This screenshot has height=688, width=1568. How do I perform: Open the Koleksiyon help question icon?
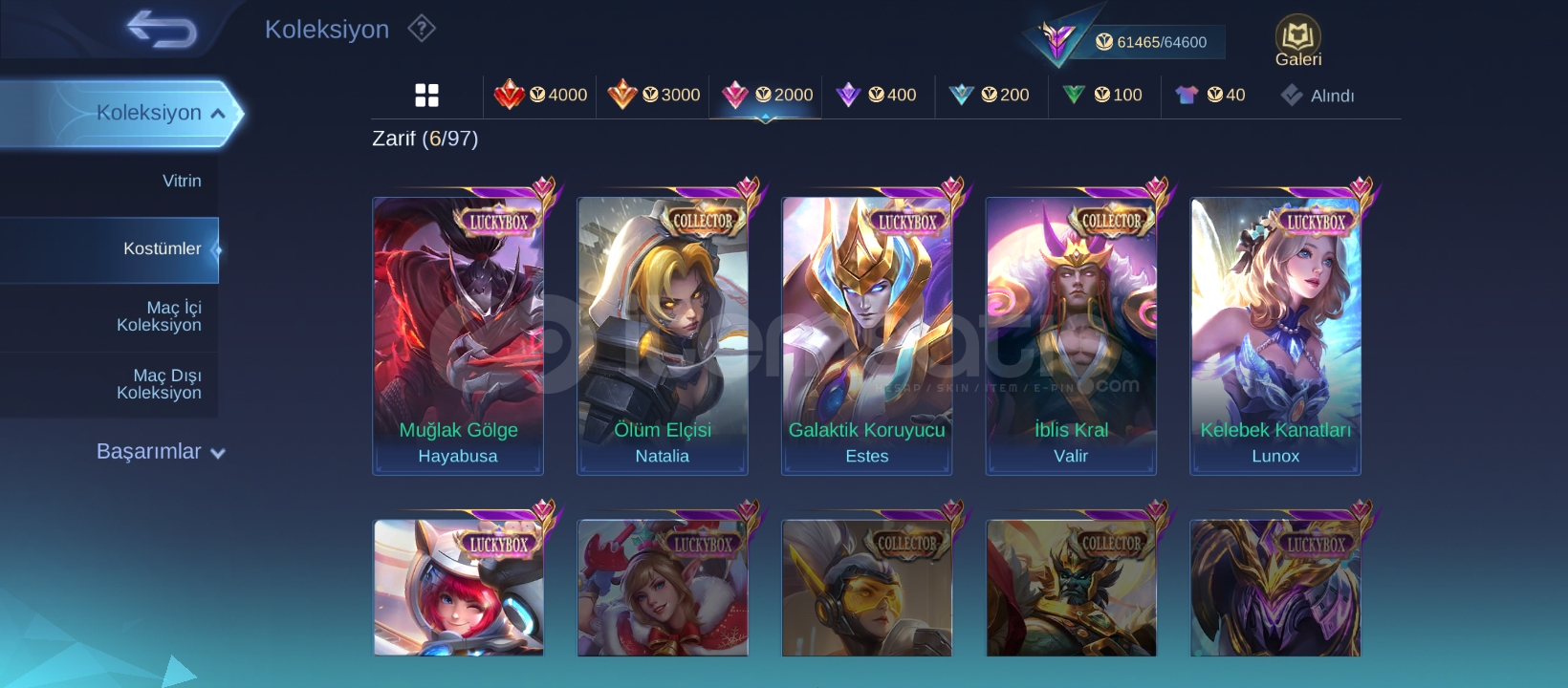[x=422, y=29]
